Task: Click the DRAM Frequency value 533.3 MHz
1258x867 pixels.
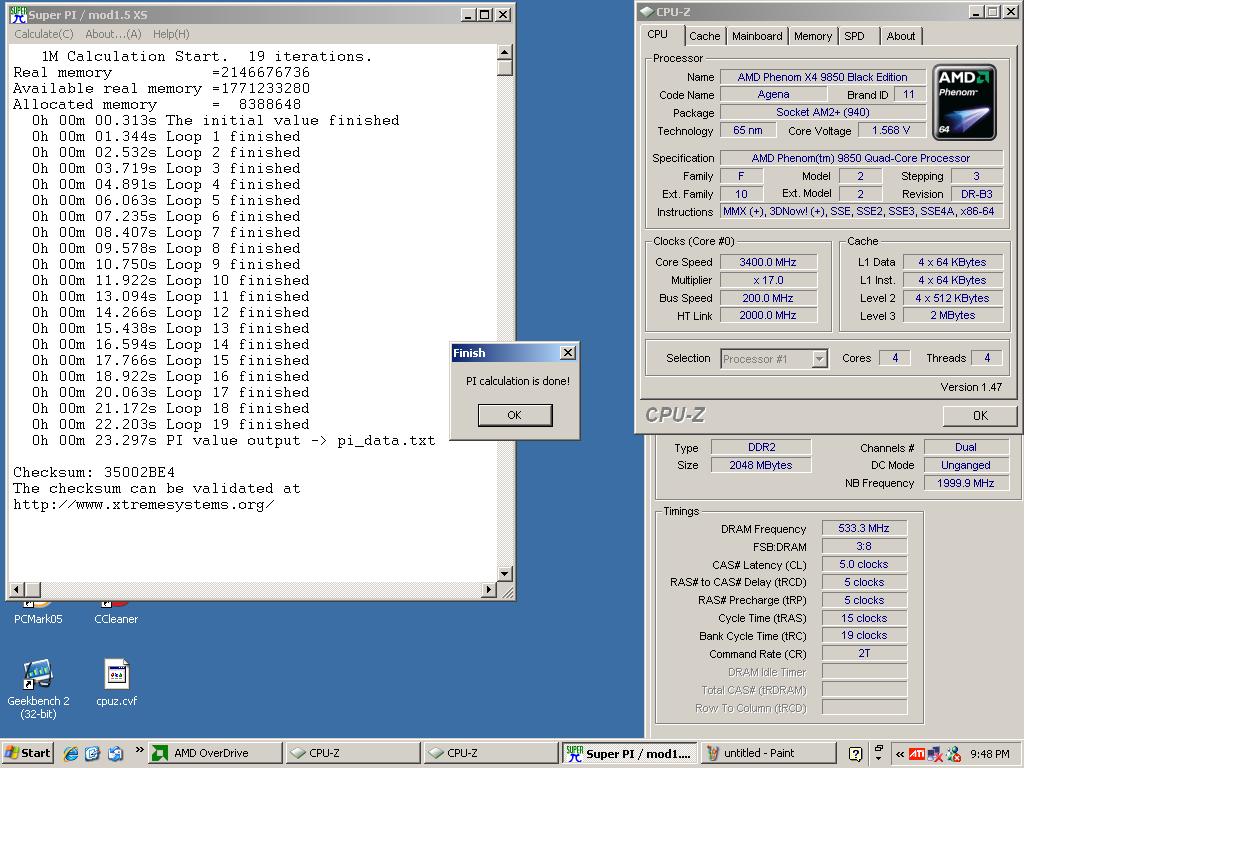Action: [x=864, y=528]
